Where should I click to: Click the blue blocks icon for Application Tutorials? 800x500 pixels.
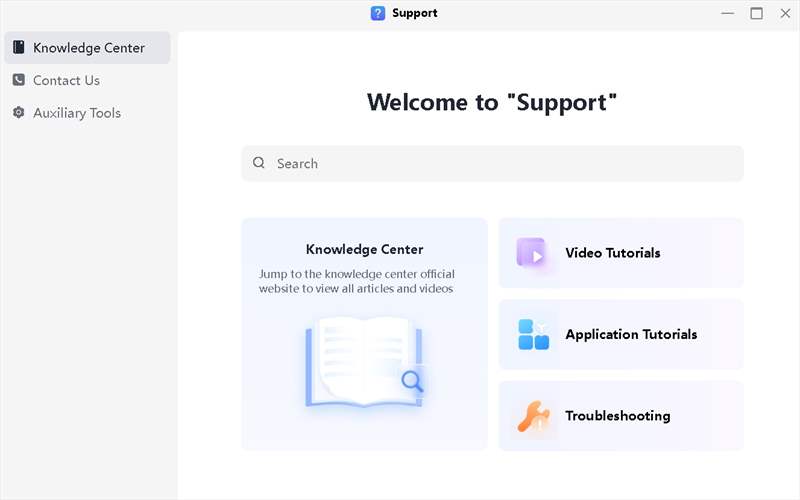pyautogui.click(x=533, y=334)
